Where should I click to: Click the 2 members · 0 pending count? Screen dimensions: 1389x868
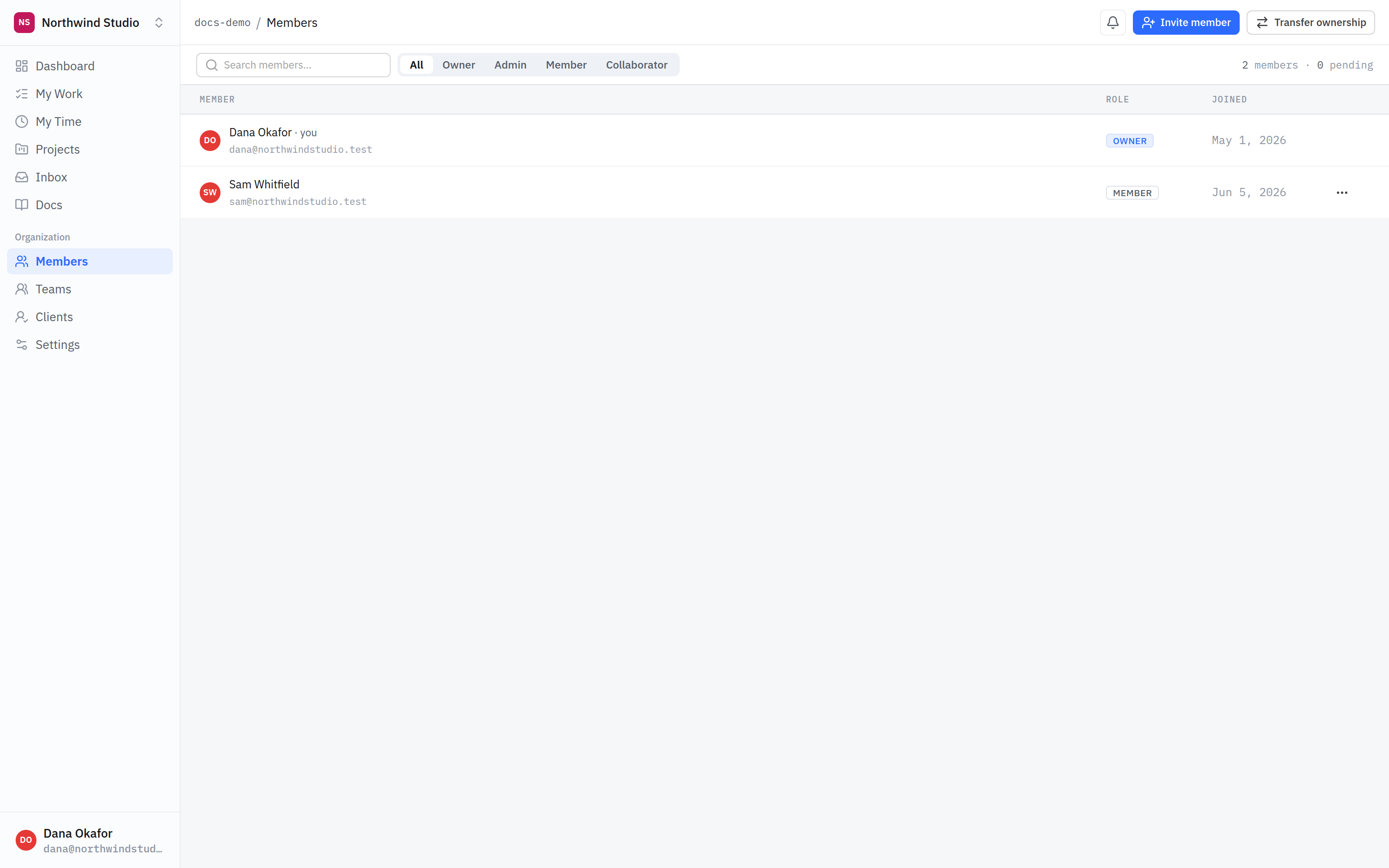tap(1307, 66)
